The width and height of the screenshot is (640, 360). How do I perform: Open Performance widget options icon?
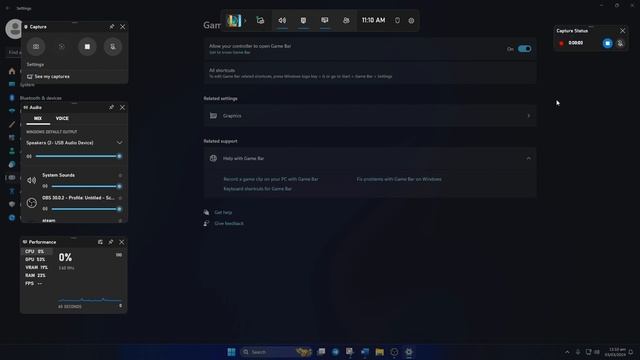click(100, 242)
